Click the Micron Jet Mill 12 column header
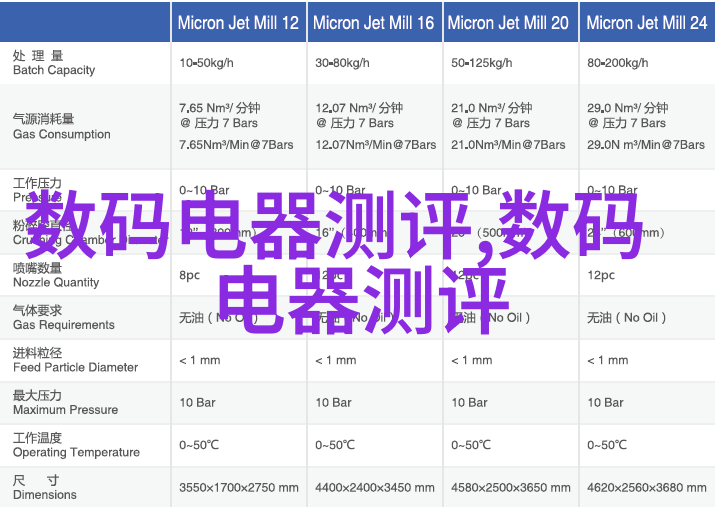 point(238,23)
